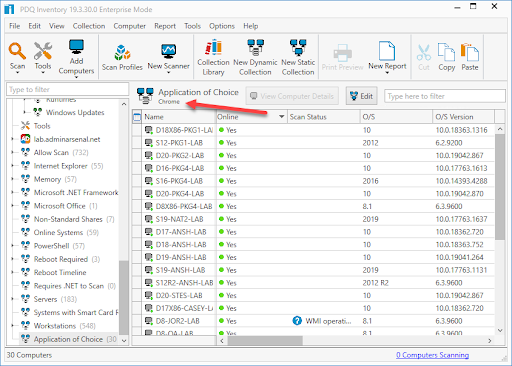Click the New Scanner icon

(x=168, y=52)
